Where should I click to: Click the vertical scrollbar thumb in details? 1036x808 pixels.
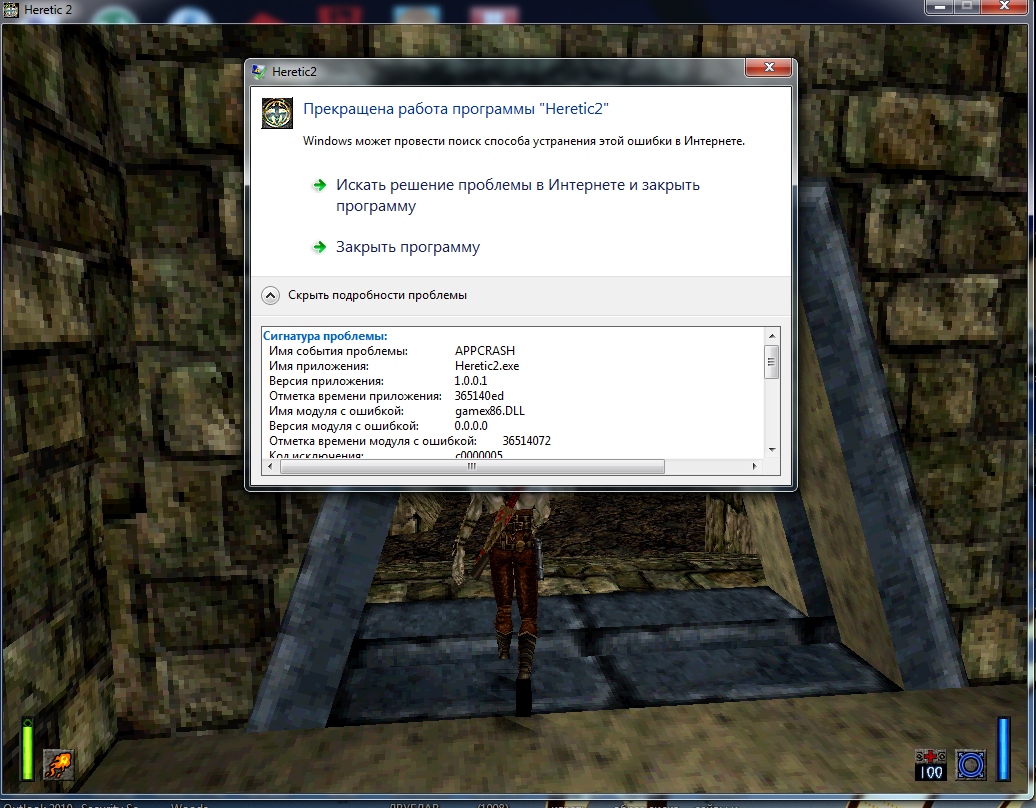772,362
